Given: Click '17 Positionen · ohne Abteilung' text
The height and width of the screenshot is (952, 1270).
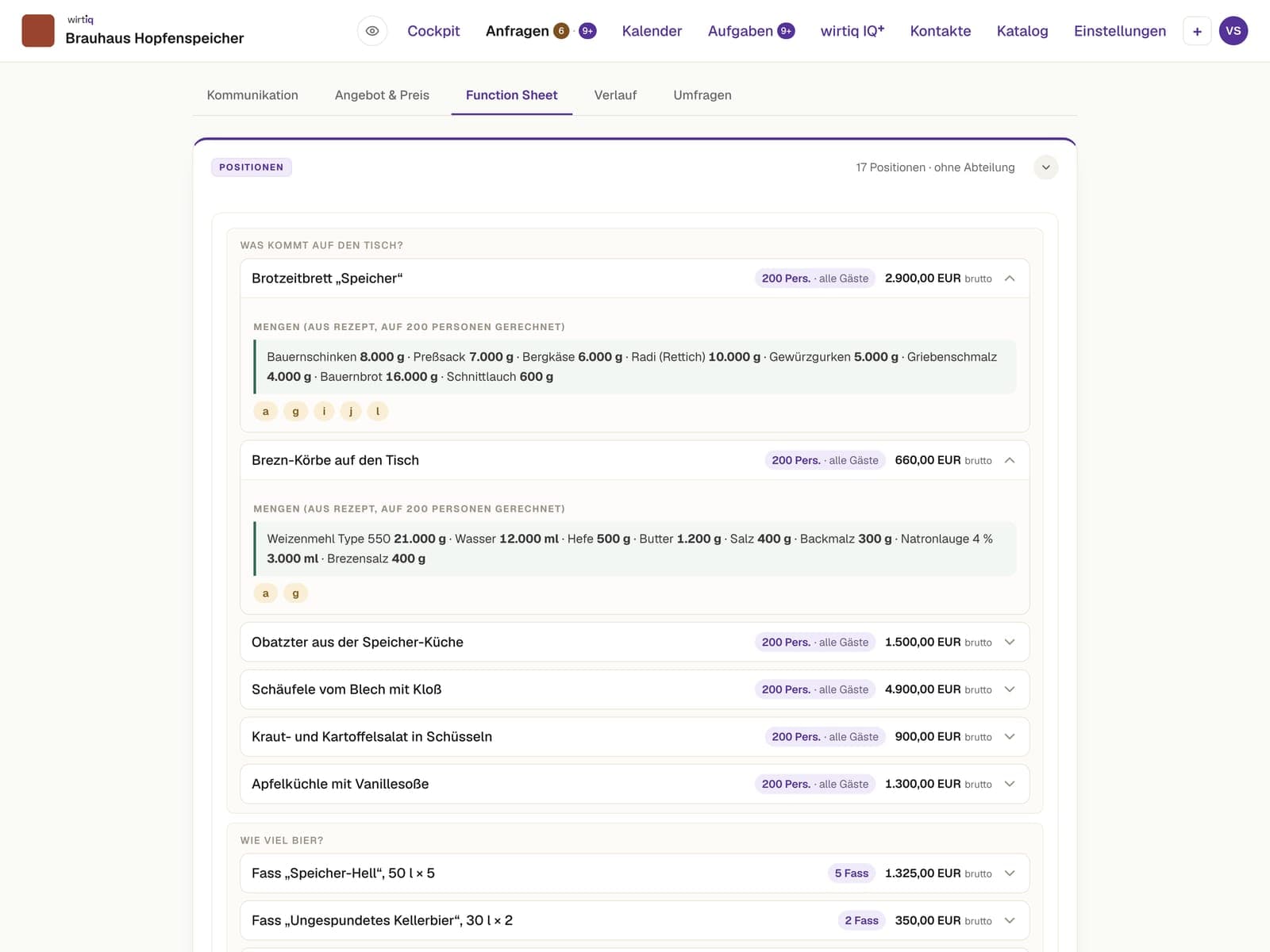Looking at the screenshot, I should tap(935, 167).
